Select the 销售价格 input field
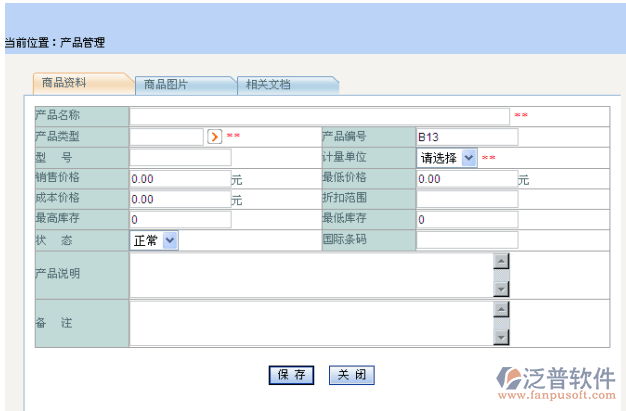This screenshot has width=626, height=411. coord(180,179)
